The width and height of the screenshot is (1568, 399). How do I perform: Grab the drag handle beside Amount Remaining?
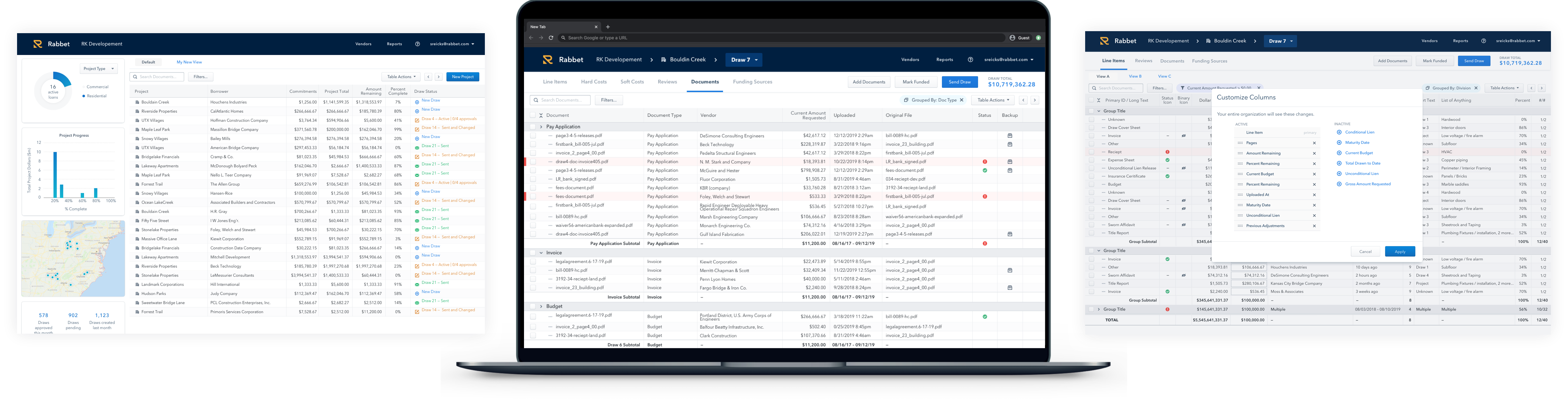pyautogui.click(x=1240, y=153)
